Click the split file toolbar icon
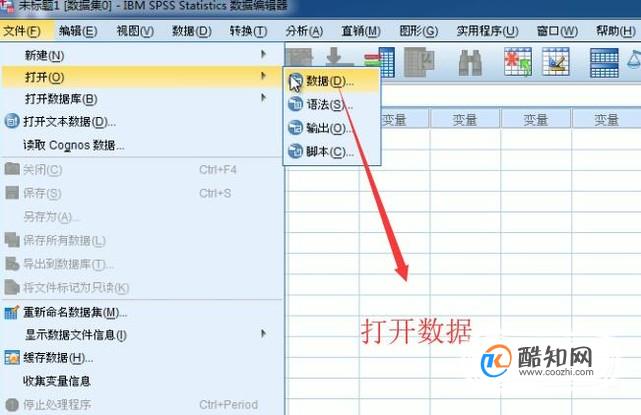641x415 pixels. (x=604, y=63)
